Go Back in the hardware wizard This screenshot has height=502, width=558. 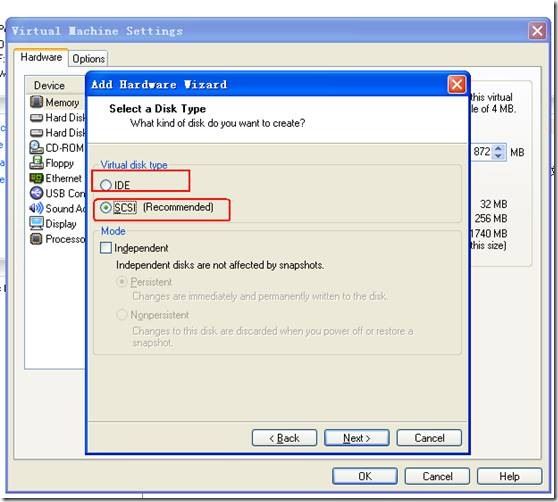[x=284, y=438]
